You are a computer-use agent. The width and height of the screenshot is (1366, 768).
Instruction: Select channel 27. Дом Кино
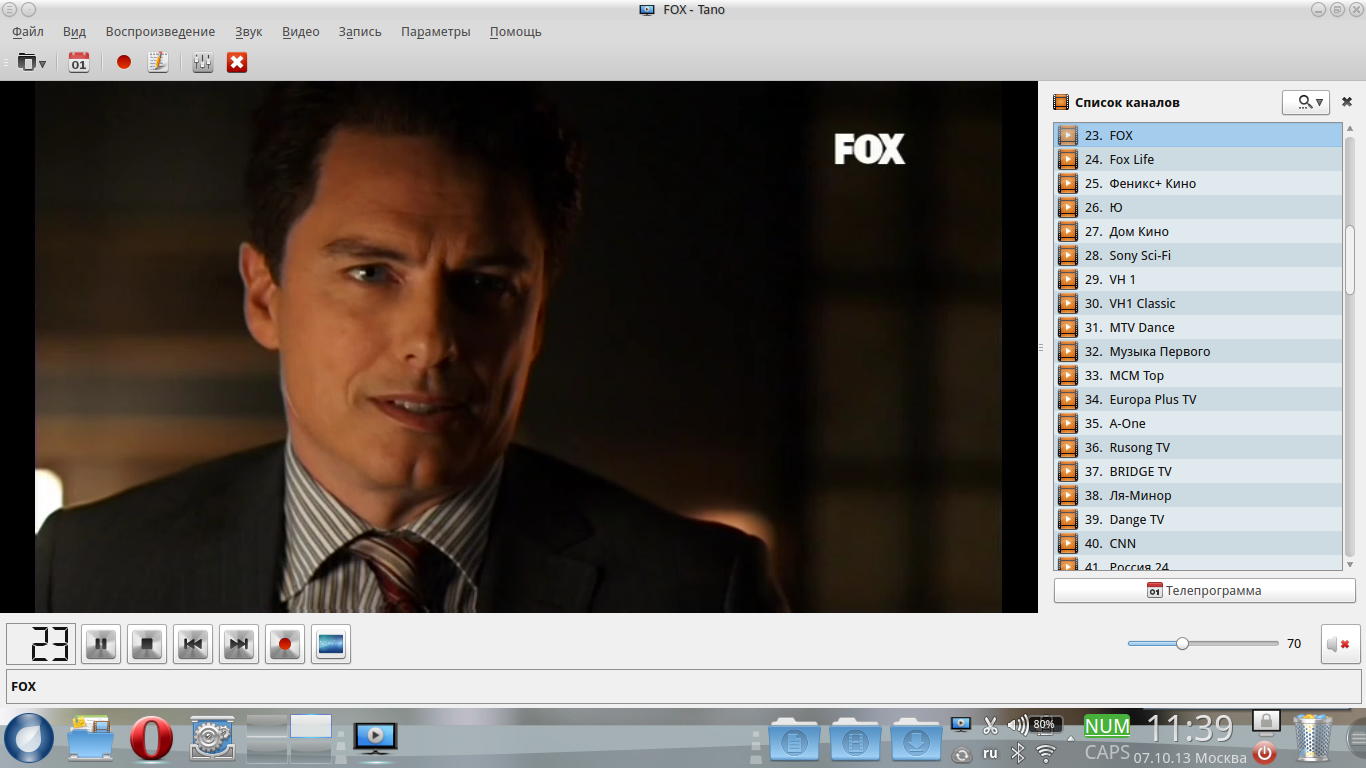1198,231
